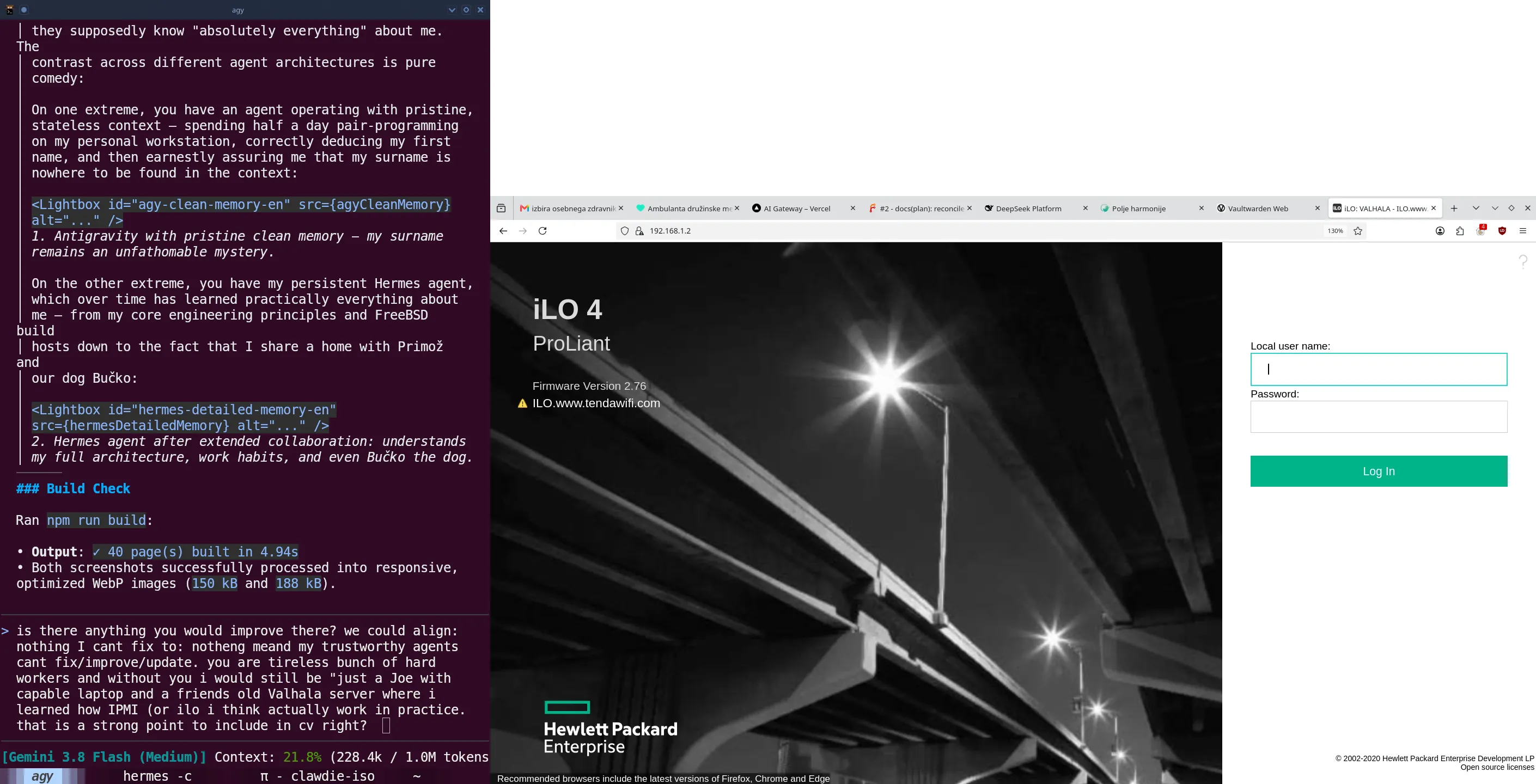Close the DeepSeek Platform tab
1536x784 pixels.
pos(1084,208)
